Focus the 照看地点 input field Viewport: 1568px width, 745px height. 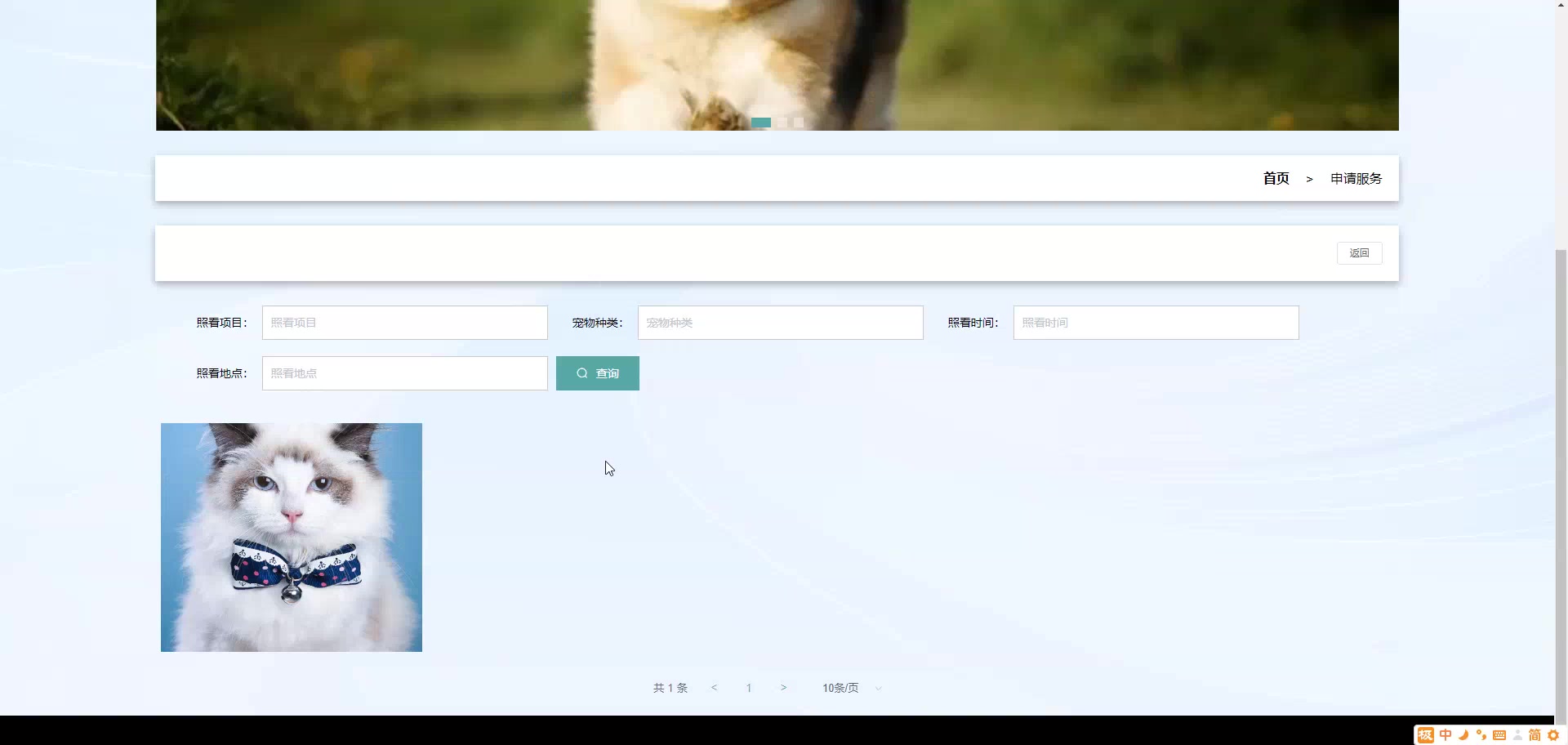click(x=404, y=373)
